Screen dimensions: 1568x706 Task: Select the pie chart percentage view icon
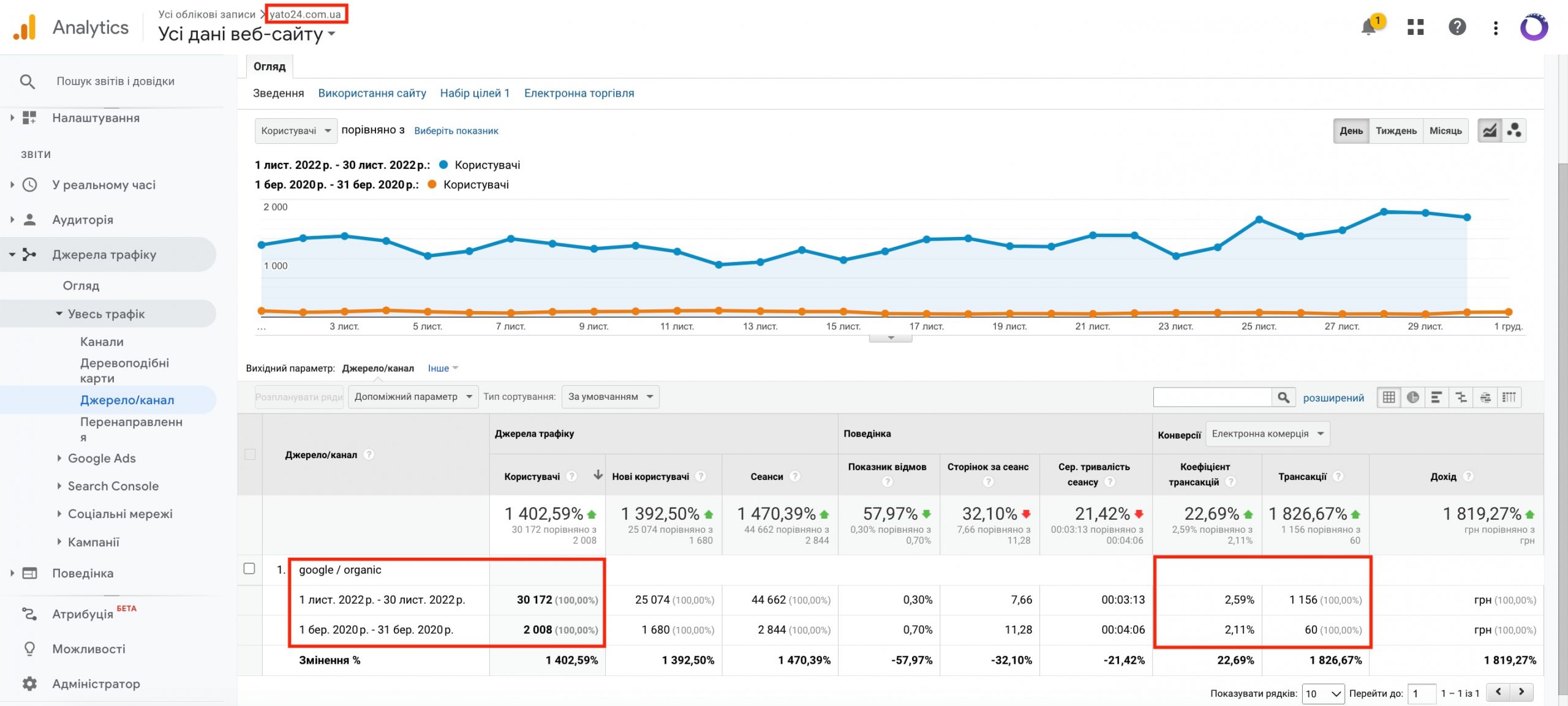coord(1413,397)
